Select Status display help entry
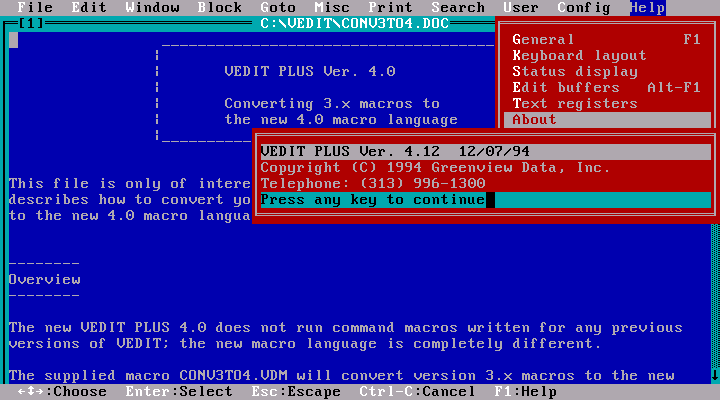720x400 pixels. click(607, 72)
